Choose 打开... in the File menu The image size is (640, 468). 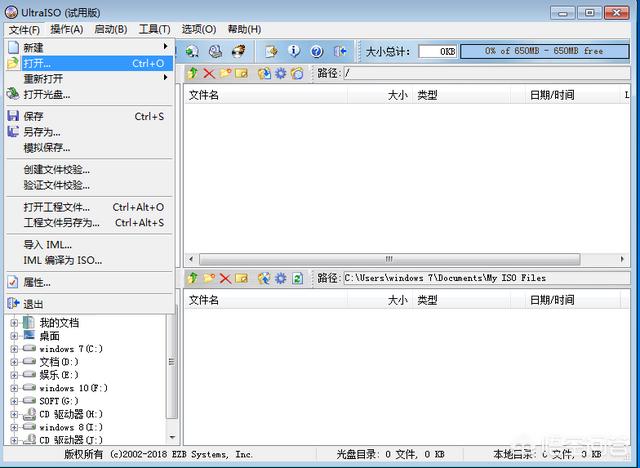point(89,63)
